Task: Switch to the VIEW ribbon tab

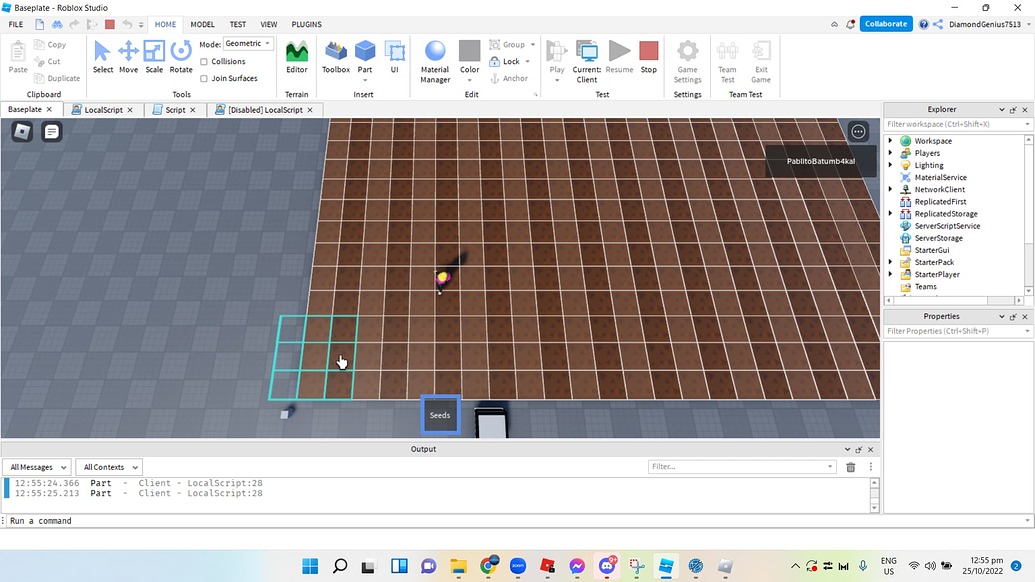Action: 269,24
